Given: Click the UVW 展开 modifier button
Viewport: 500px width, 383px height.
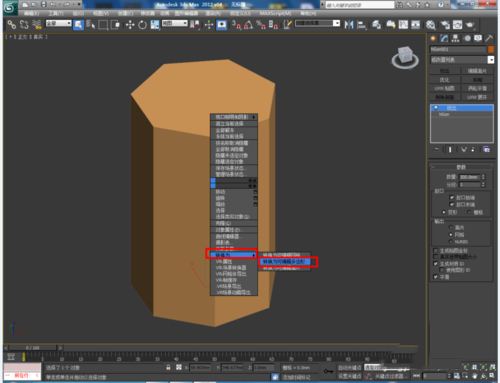Looking at the screenshot, I should tap(477, 97).
